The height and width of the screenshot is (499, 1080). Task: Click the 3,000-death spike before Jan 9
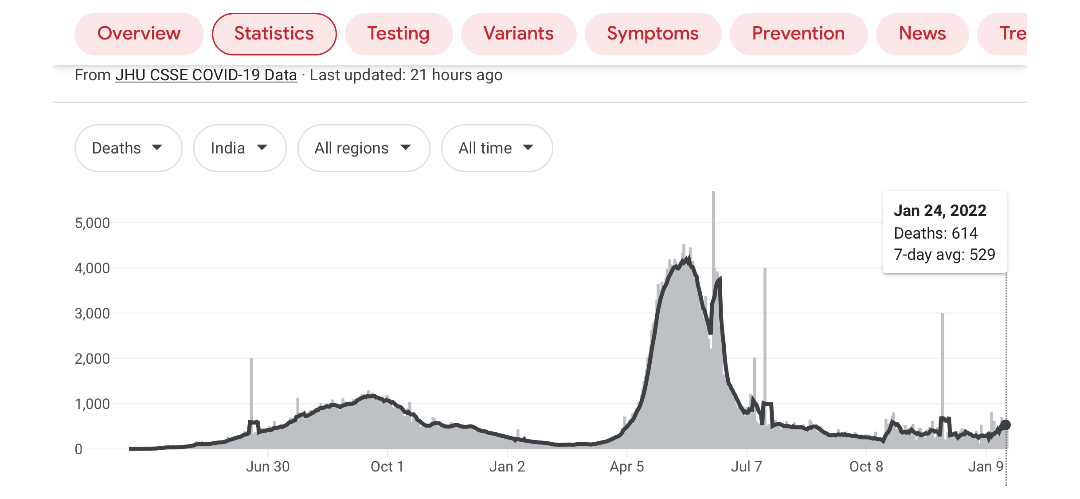[941, 325]
